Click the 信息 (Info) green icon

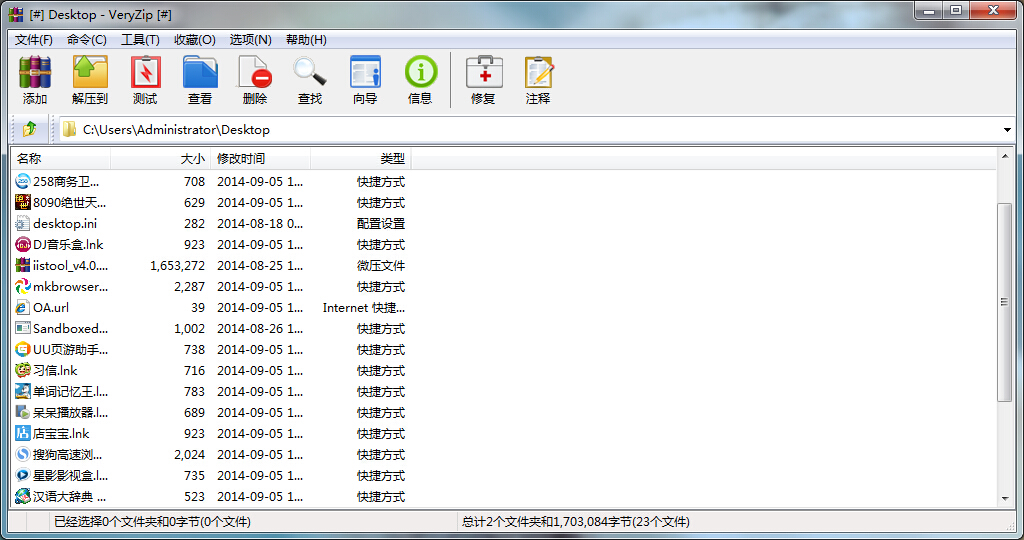coord(420,72)
